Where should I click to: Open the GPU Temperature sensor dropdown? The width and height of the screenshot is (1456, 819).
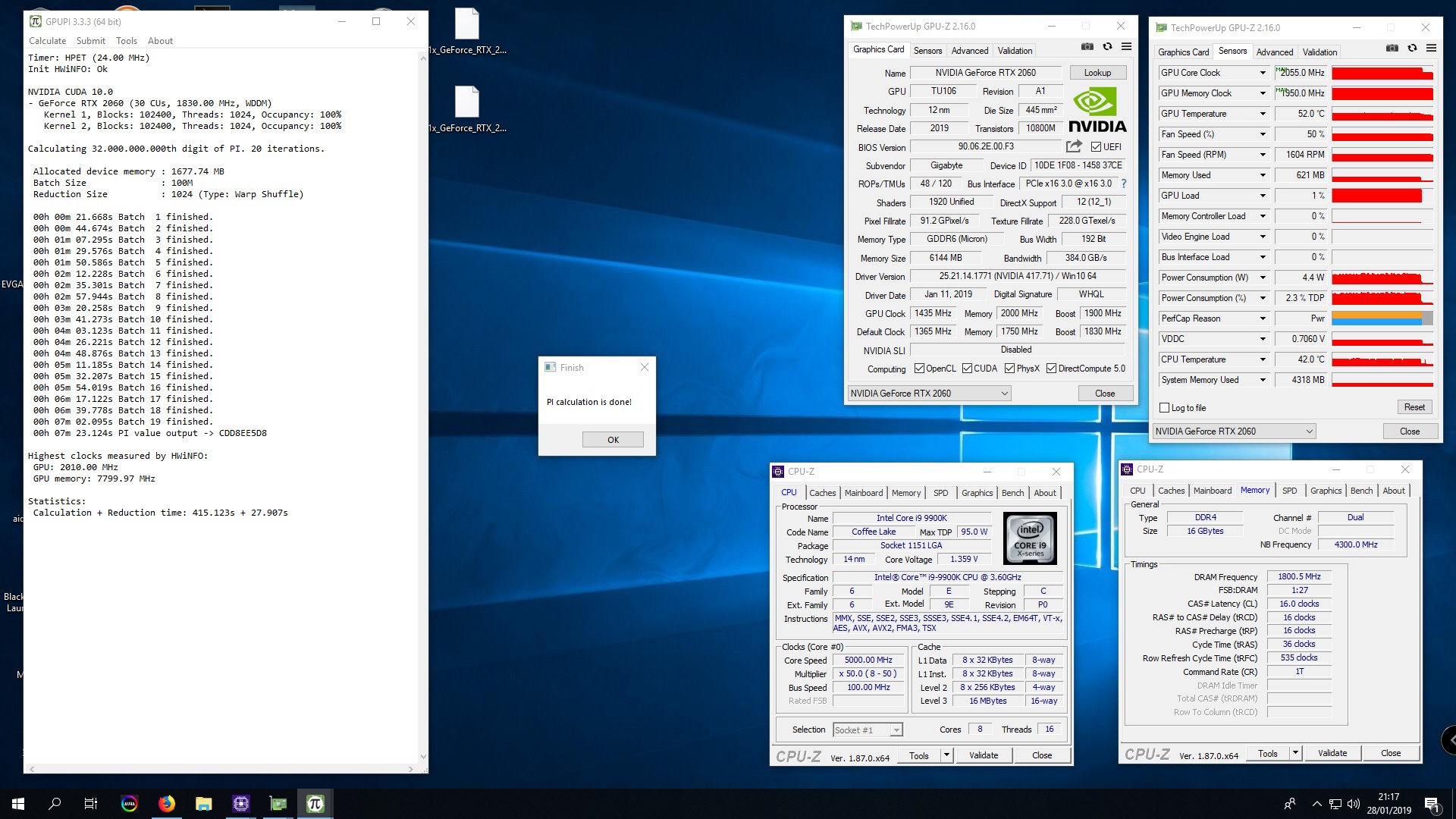pos(1263,114)
